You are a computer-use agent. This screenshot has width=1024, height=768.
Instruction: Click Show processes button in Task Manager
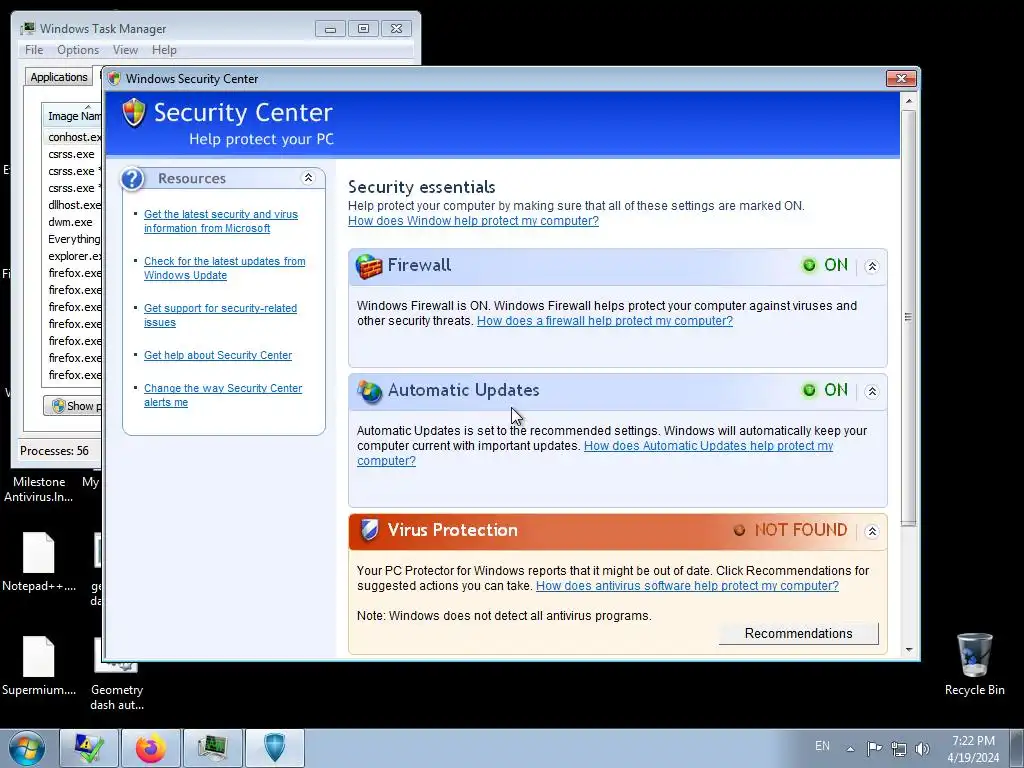[72, 406]
